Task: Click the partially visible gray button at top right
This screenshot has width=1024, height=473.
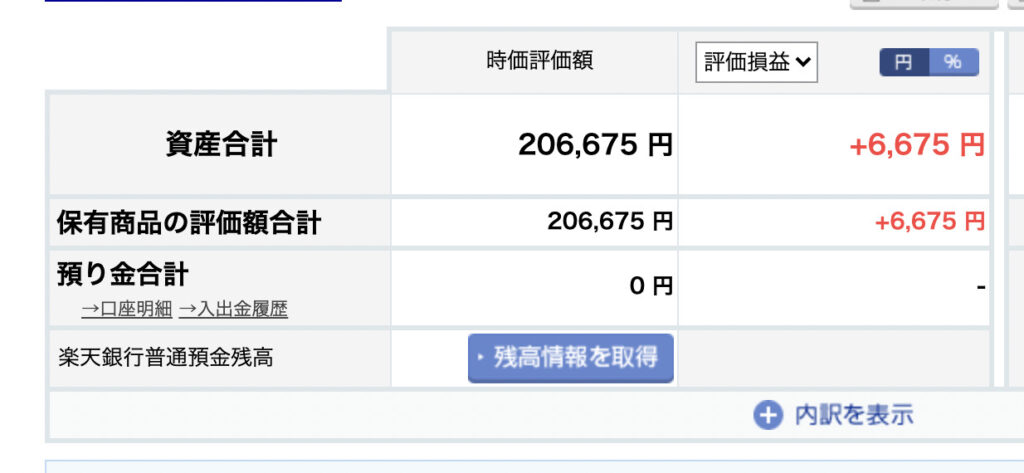Action: (x=924, y=4)
